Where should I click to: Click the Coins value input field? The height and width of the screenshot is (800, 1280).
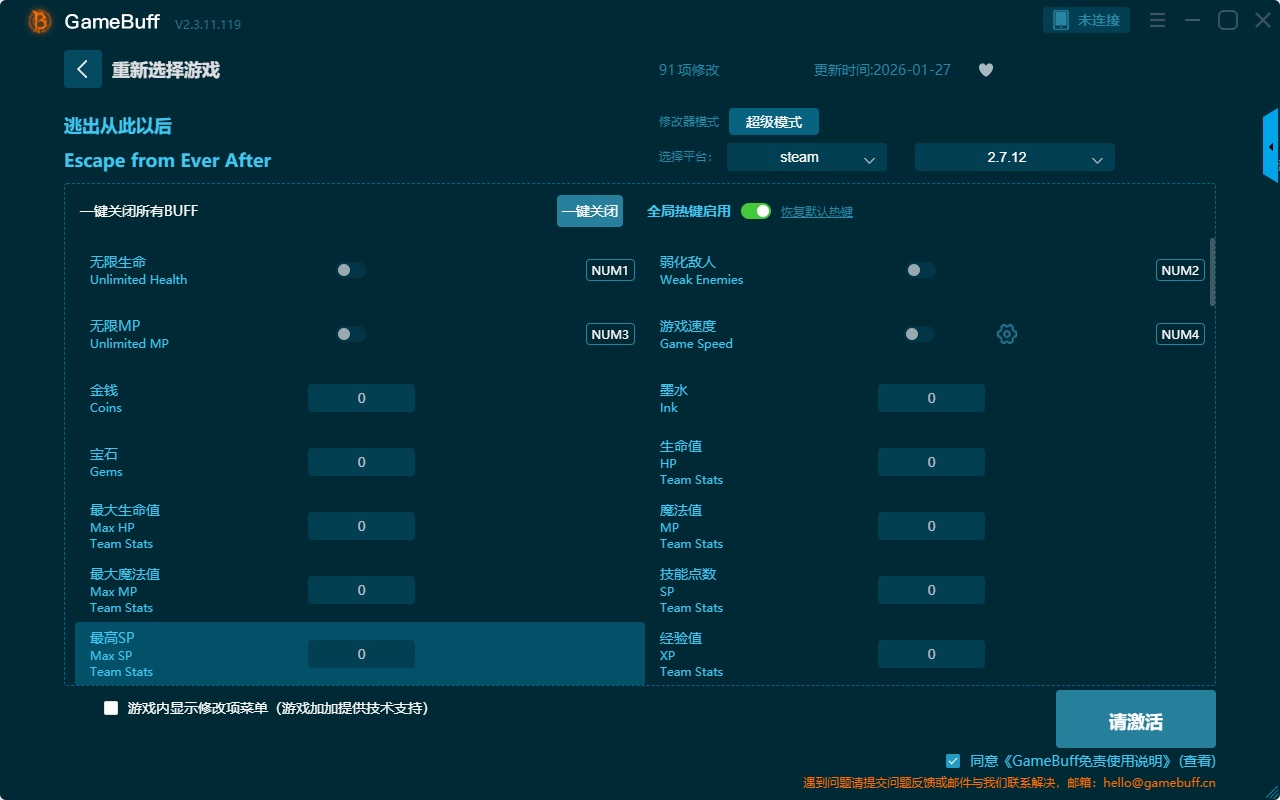coord(361,398)
